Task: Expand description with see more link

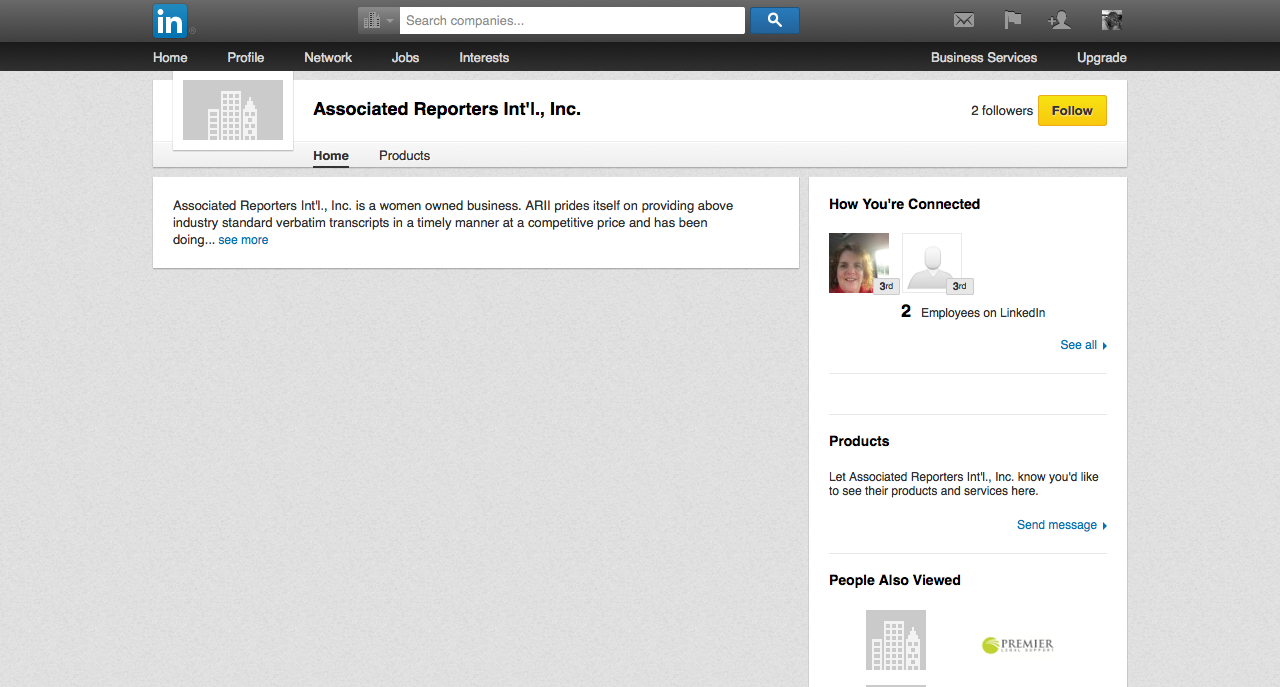Action: click(243, 240)
